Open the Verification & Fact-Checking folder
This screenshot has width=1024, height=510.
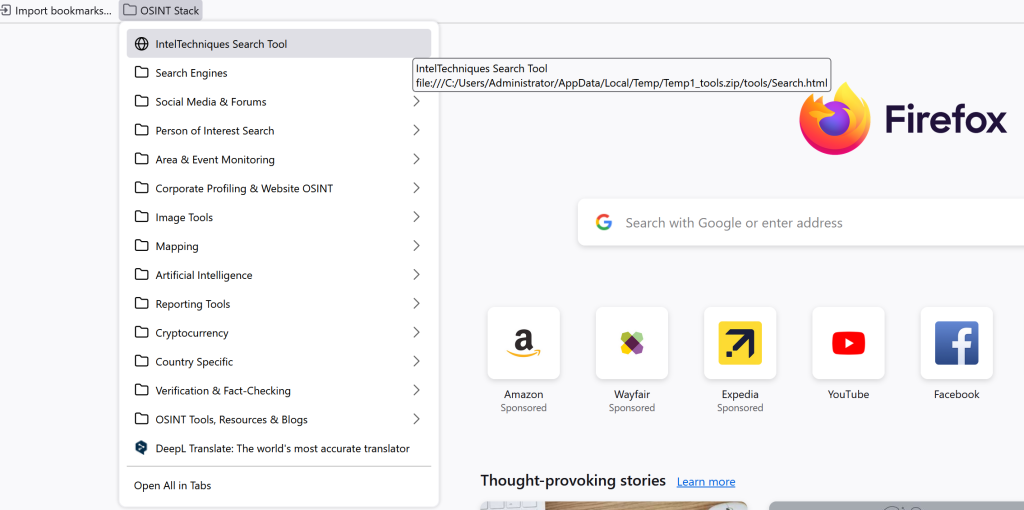(x=279, y=390)
